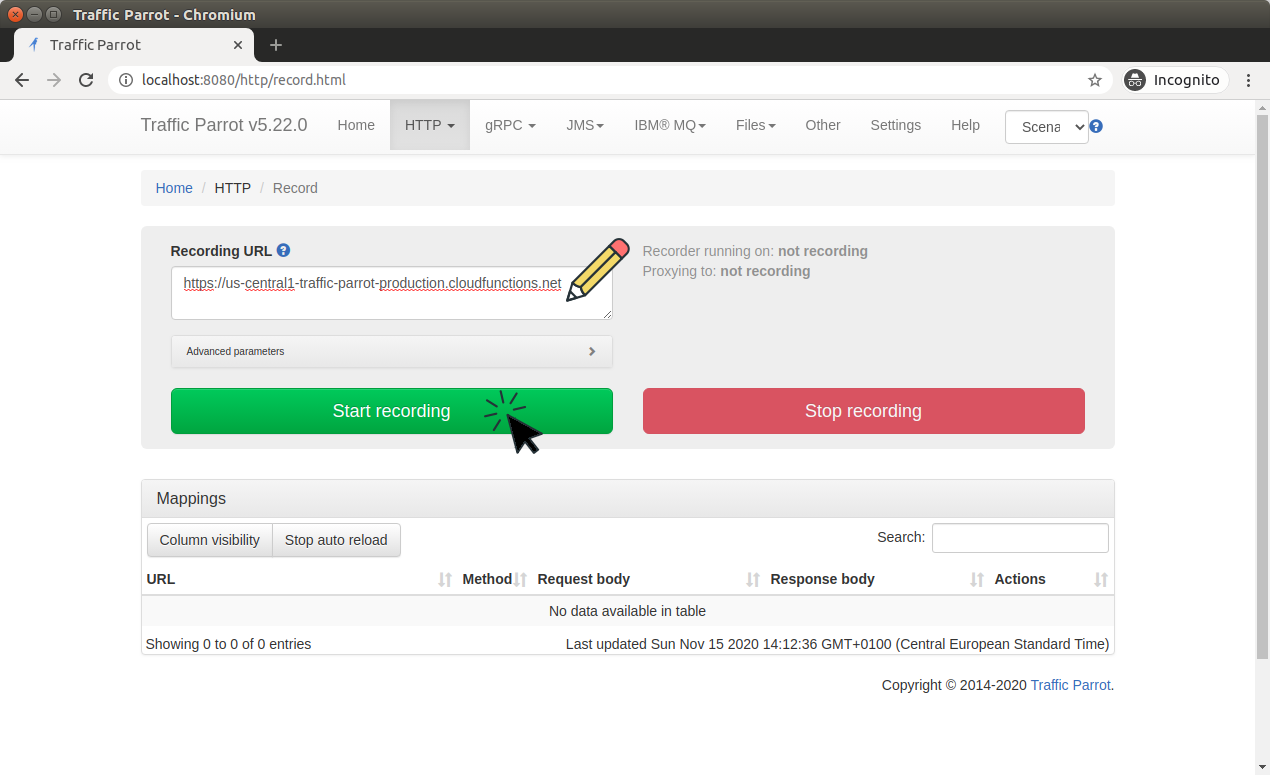The width and height of the screenshot is (1270, 775).
Task: Reload the page with refresh icon
Action: point(86,80)
